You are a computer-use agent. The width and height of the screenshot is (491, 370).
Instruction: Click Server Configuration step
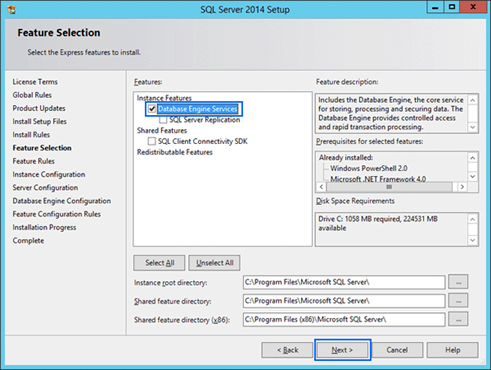click(x=45, y=188)
